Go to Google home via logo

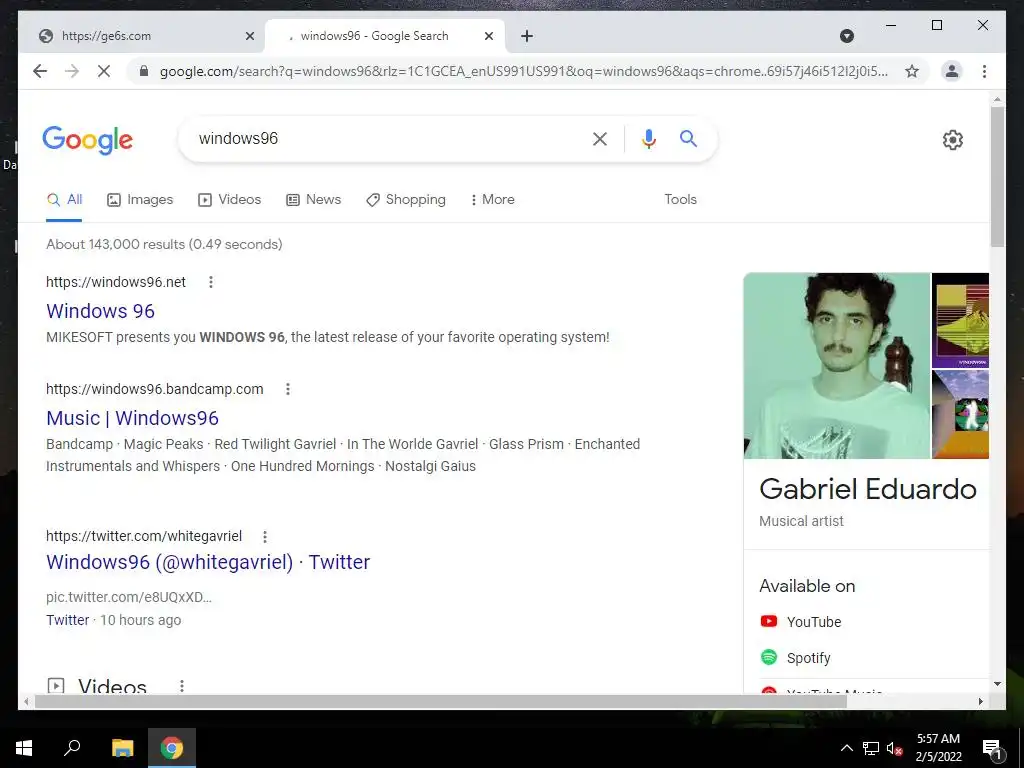[x=88, y=140]
